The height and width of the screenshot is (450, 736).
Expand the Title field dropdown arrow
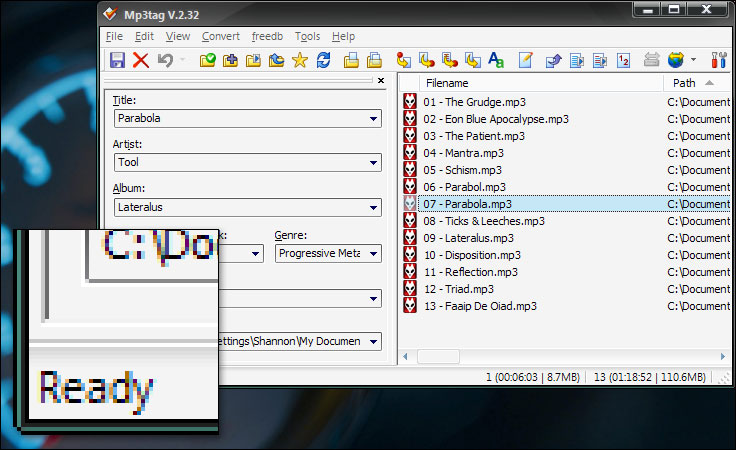click(374, 119)
